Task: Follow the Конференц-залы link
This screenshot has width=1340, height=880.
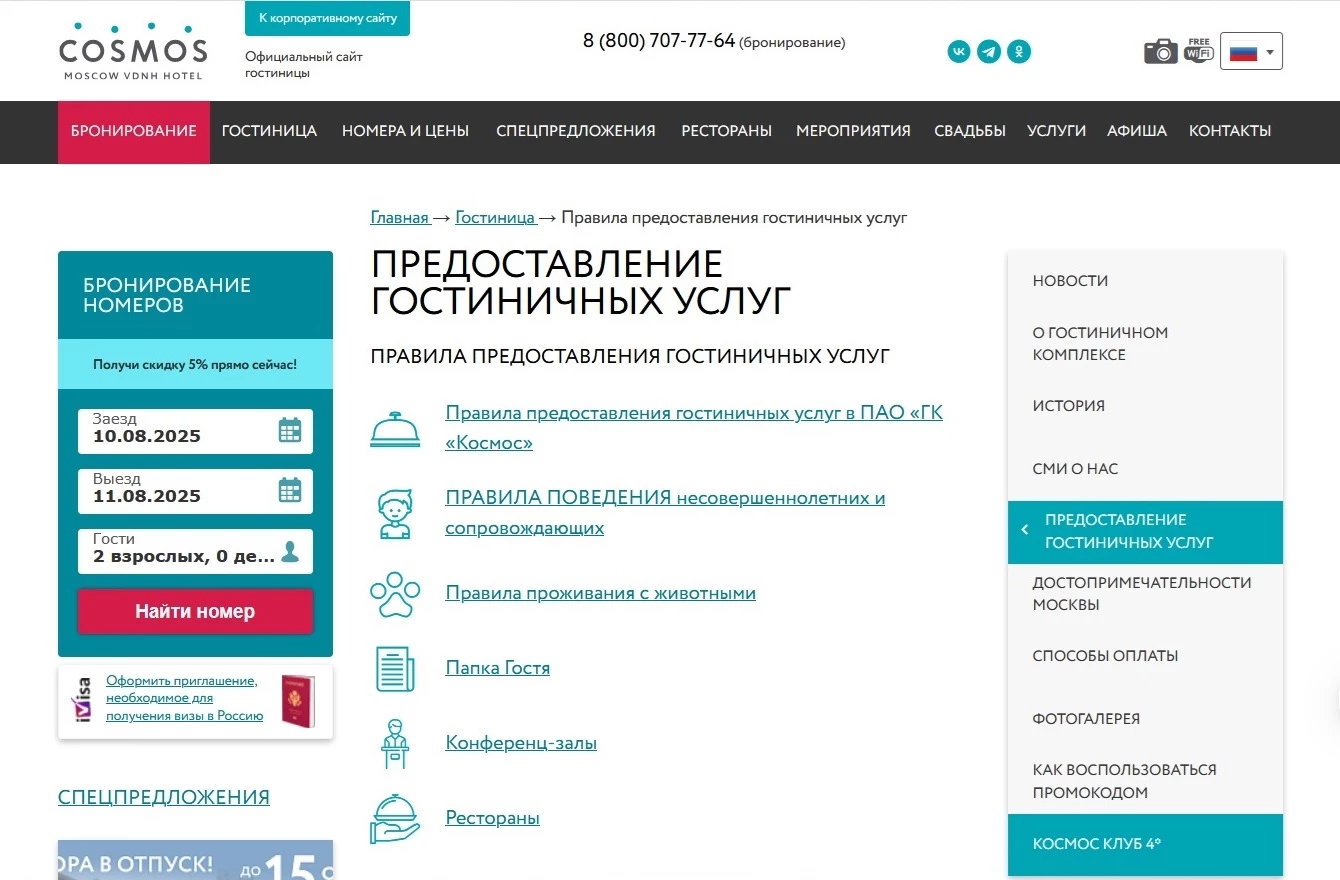Action: pyautogui.click(x=521, y=743)
